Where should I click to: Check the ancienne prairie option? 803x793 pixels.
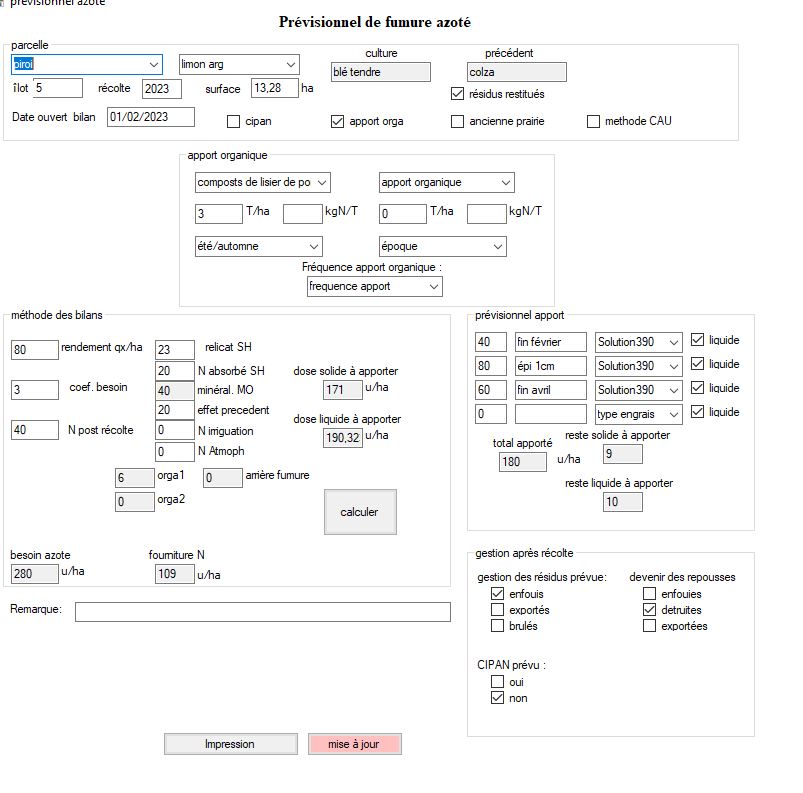click(x=458, y=122)
